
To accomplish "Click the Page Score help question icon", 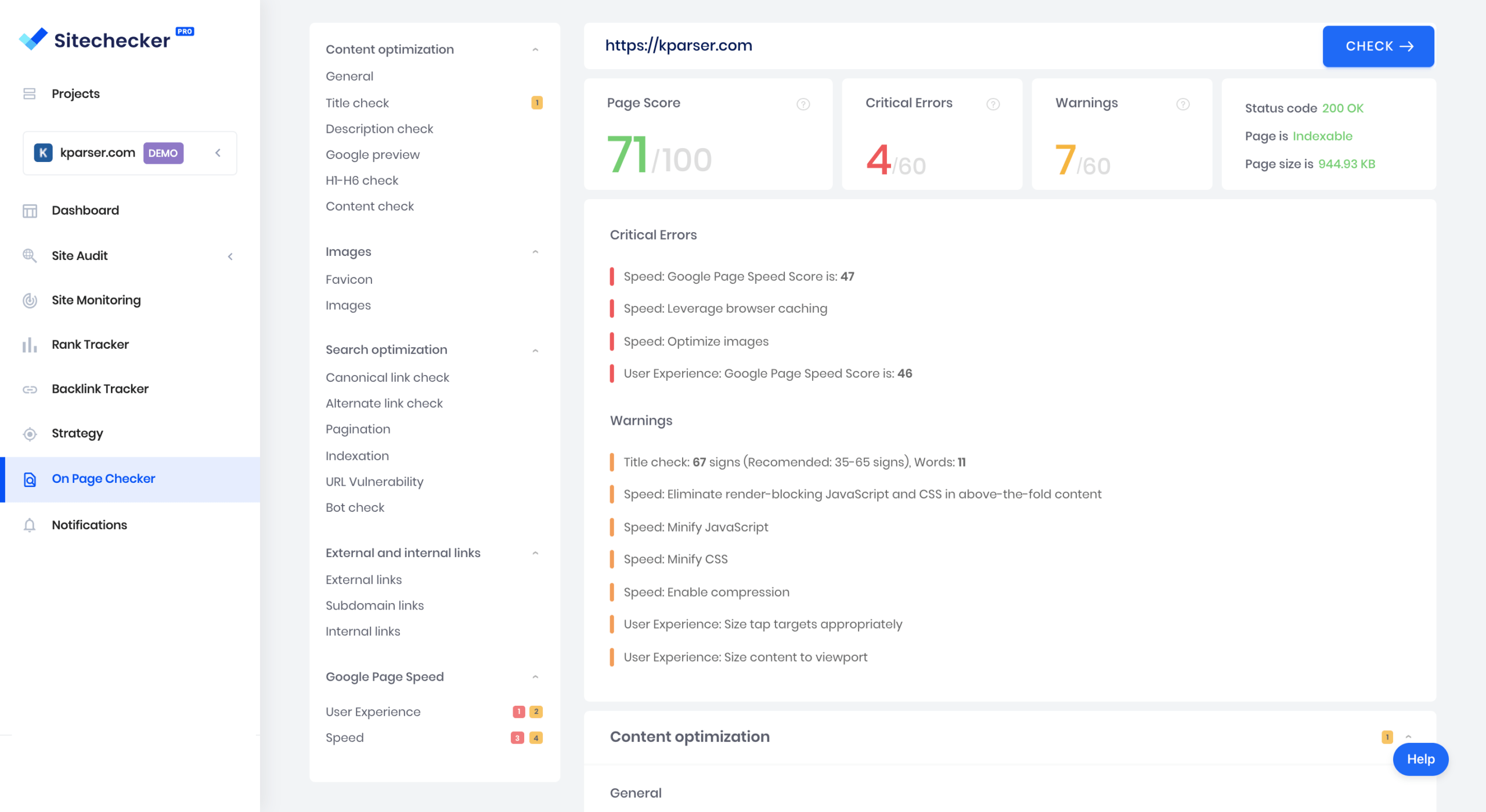I will point(803,104).
